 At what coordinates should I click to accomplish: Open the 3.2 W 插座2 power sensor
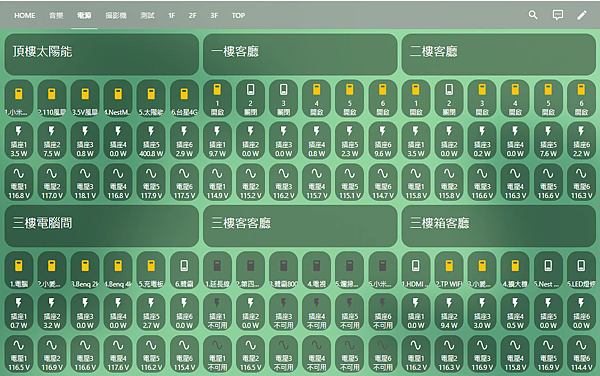[52, 312]
